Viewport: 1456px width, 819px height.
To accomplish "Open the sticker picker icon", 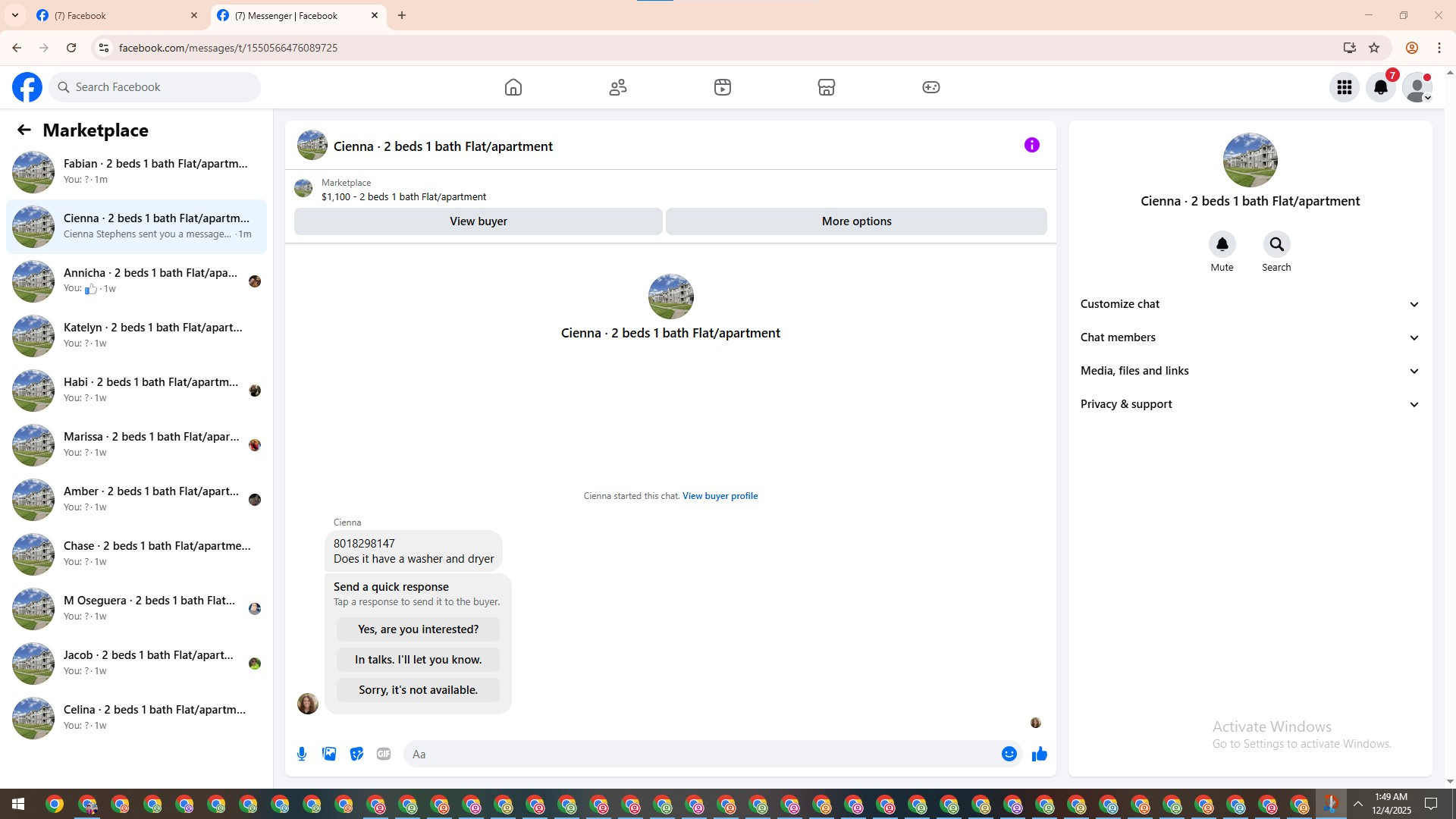I will 356,754.
